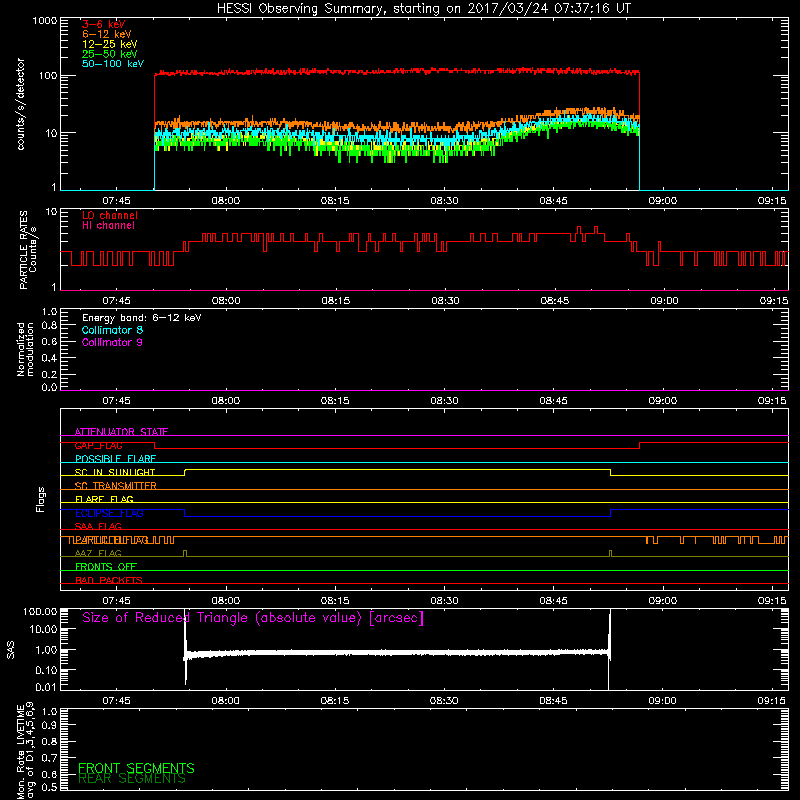Select the BAD_PACKETS flag label
This screenshot has height=800, width=800.
pyautogui.click(x=109, y=580)
